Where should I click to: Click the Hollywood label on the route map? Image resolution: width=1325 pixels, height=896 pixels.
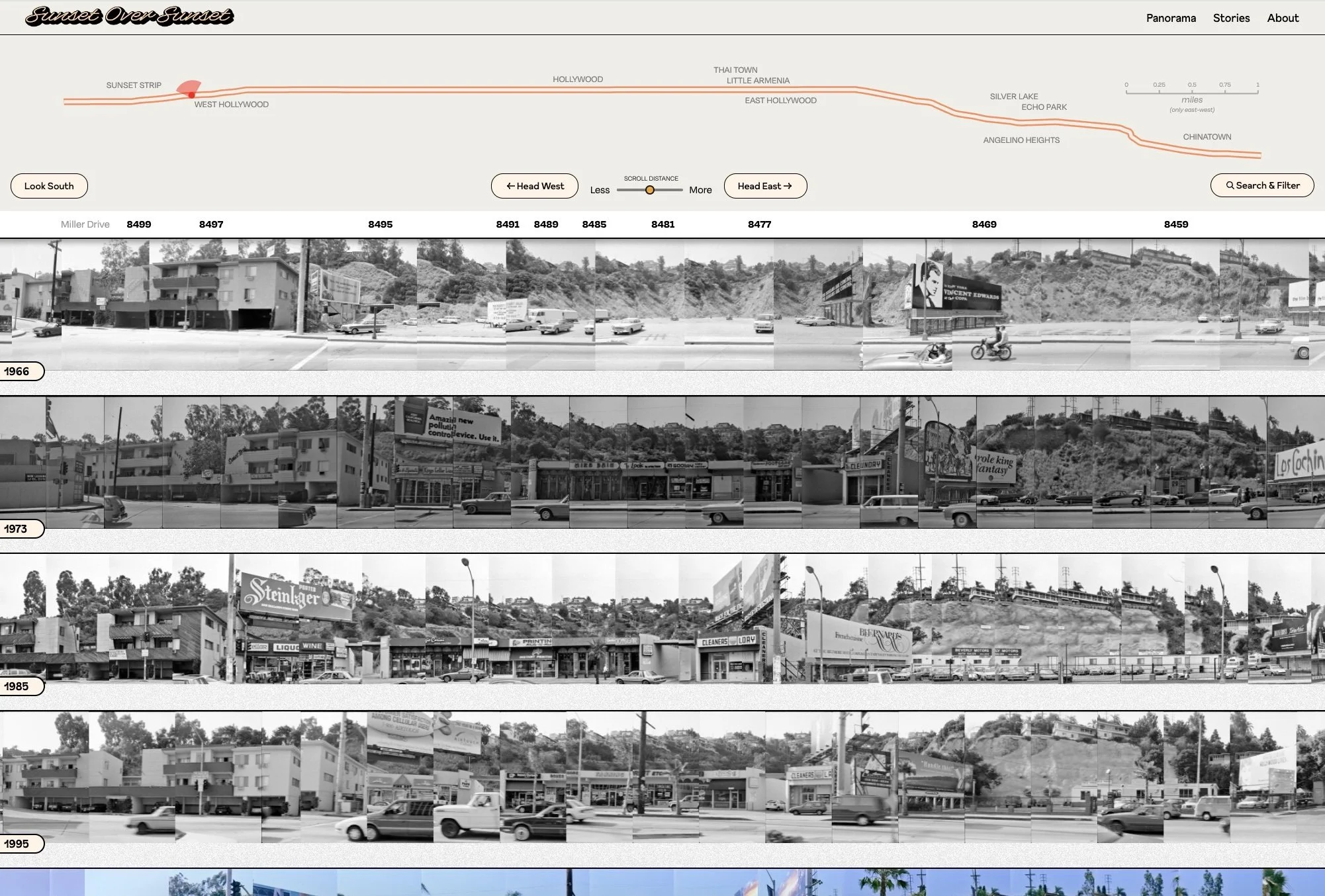point(577,78)
